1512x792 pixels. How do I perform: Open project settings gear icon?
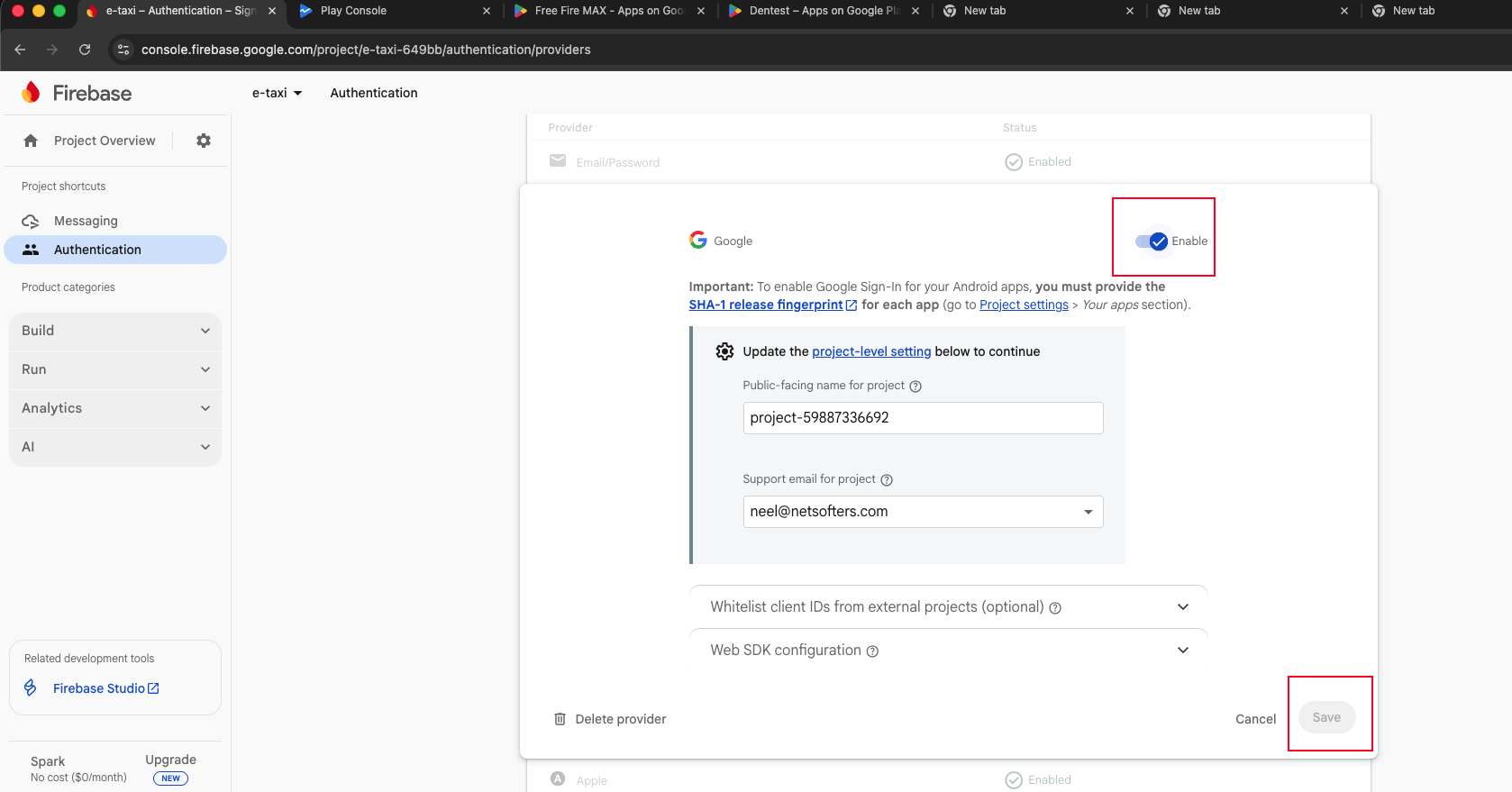[x=204, y=141]
